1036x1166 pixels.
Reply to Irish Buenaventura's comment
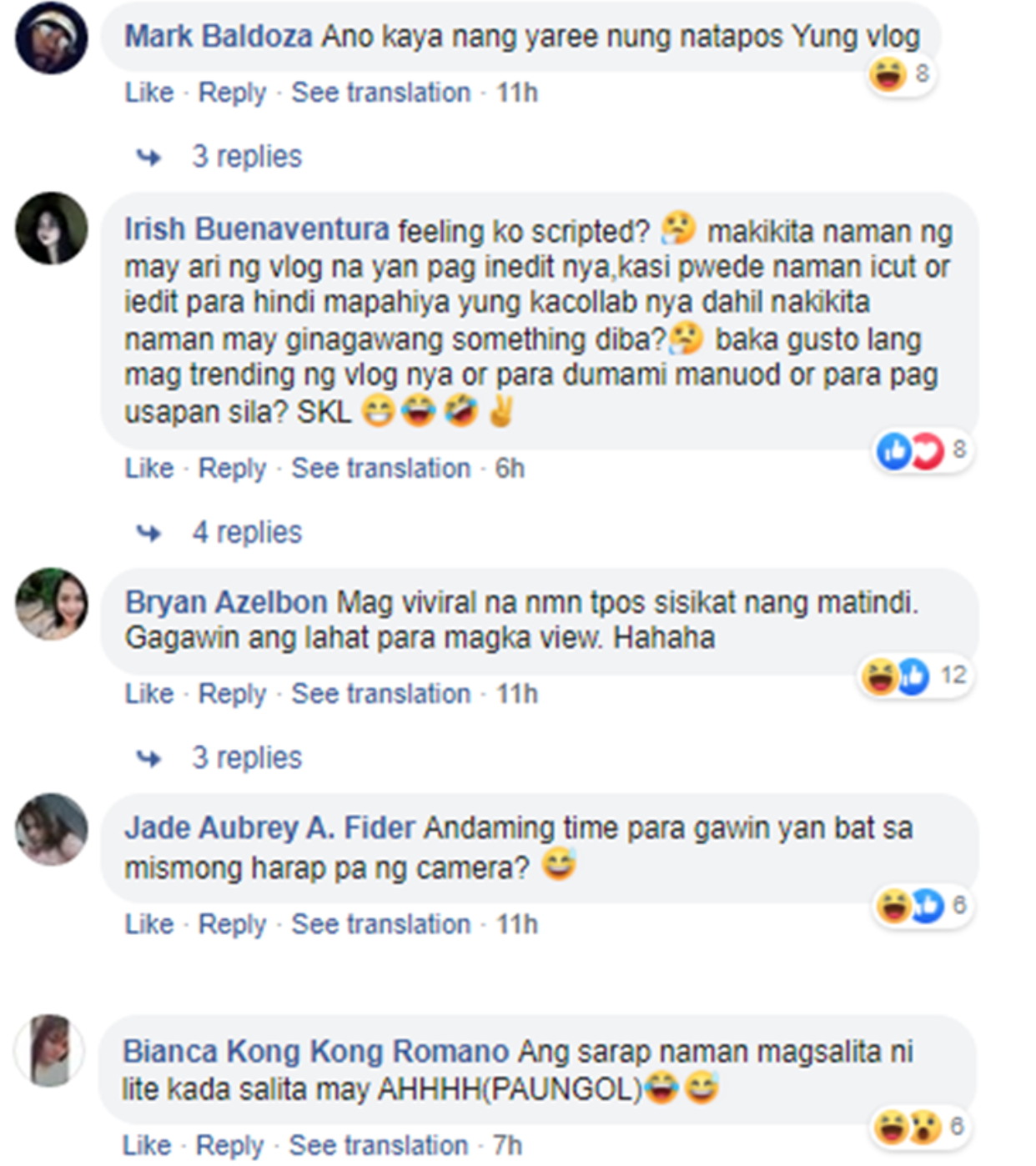pyautogui.click(x=232, y=469)
